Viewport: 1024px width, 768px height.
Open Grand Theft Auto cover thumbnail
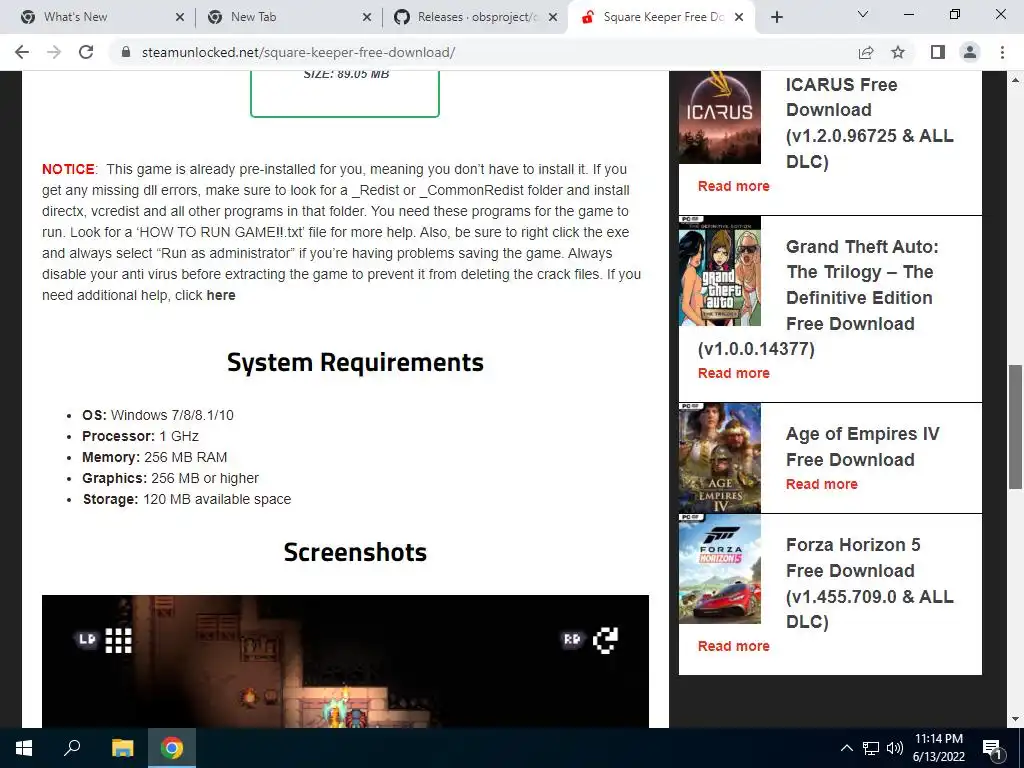click(x=720, y=271)
